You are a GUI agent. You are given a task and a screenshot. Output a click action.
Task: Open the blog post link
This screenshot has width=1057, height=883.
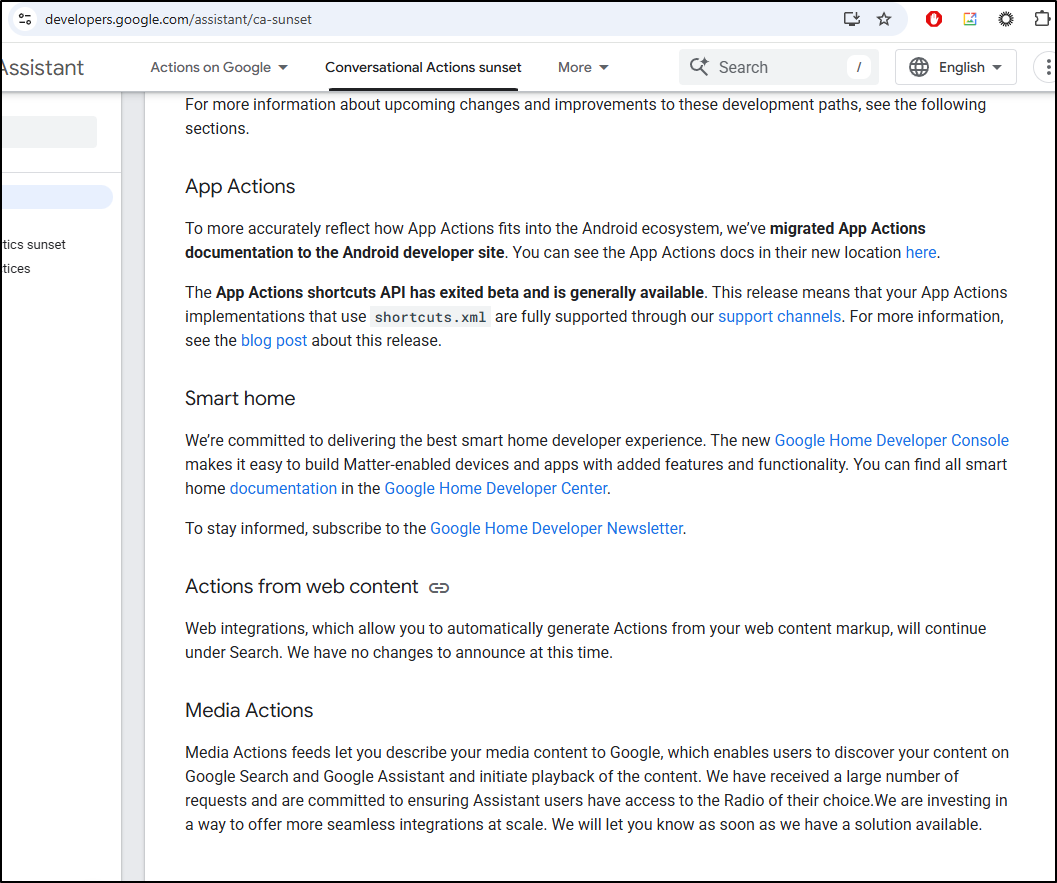pos(274,340)
